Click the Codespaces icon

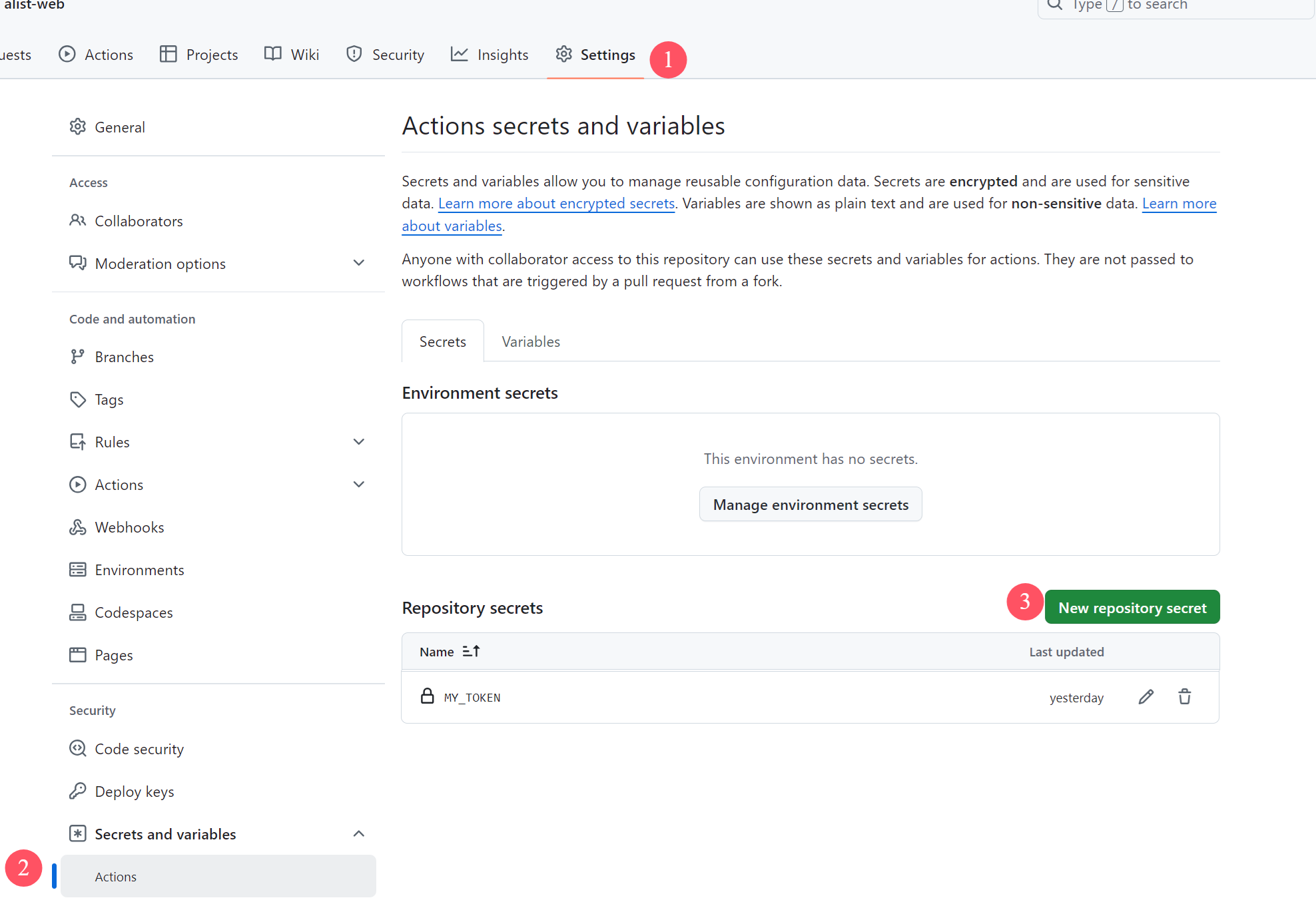[78, 612]
